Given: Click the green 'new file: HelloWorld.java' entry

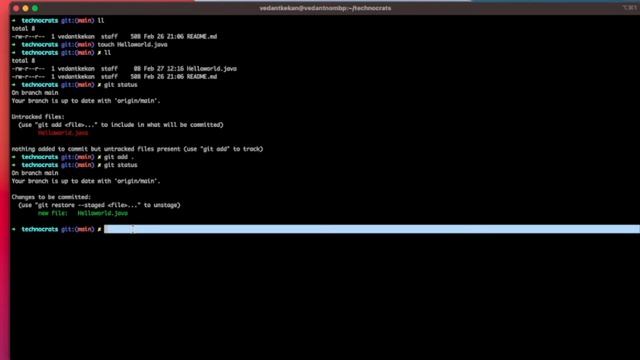Looking at the screenshot, I should click(x=83, y=213).
